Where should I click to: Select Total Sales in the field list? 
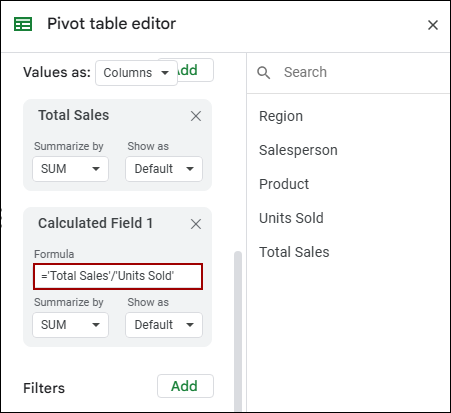(x=294, y=252)
